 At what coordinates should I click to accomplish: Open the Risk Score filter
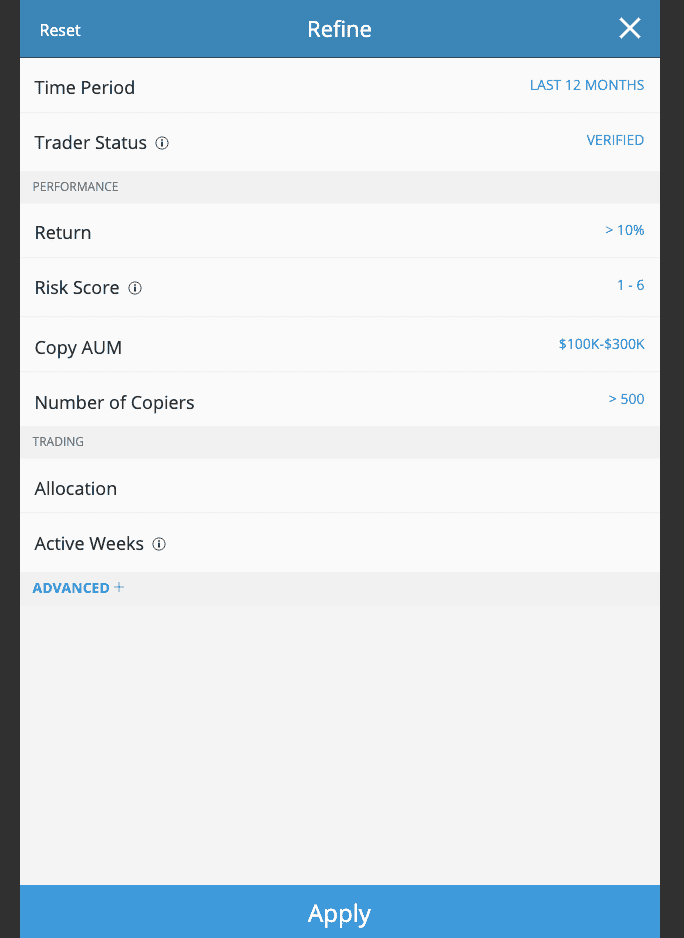tap(340, 288)
